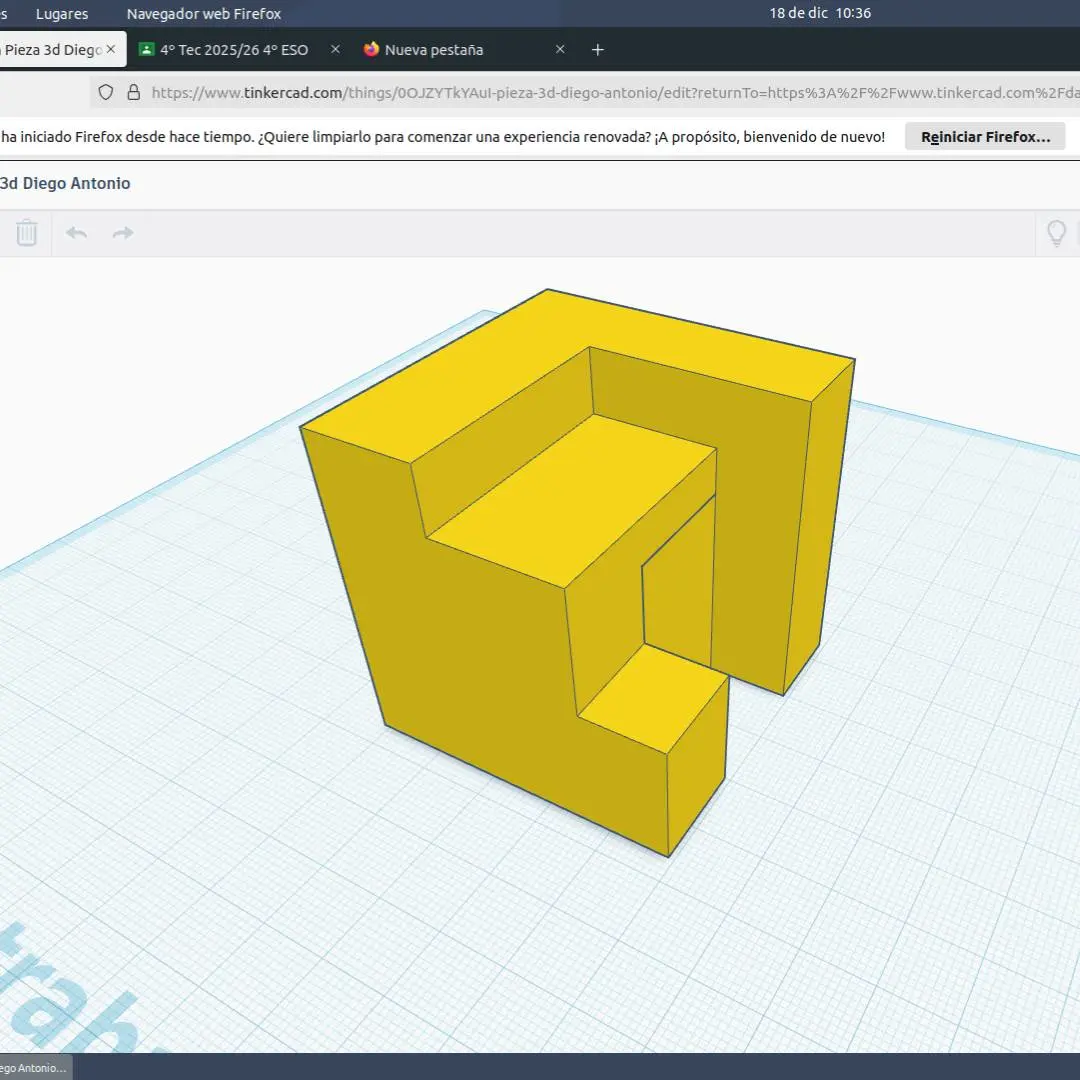Open the Lugares system menu
Screen dimensions: 1080x1080
62,14
